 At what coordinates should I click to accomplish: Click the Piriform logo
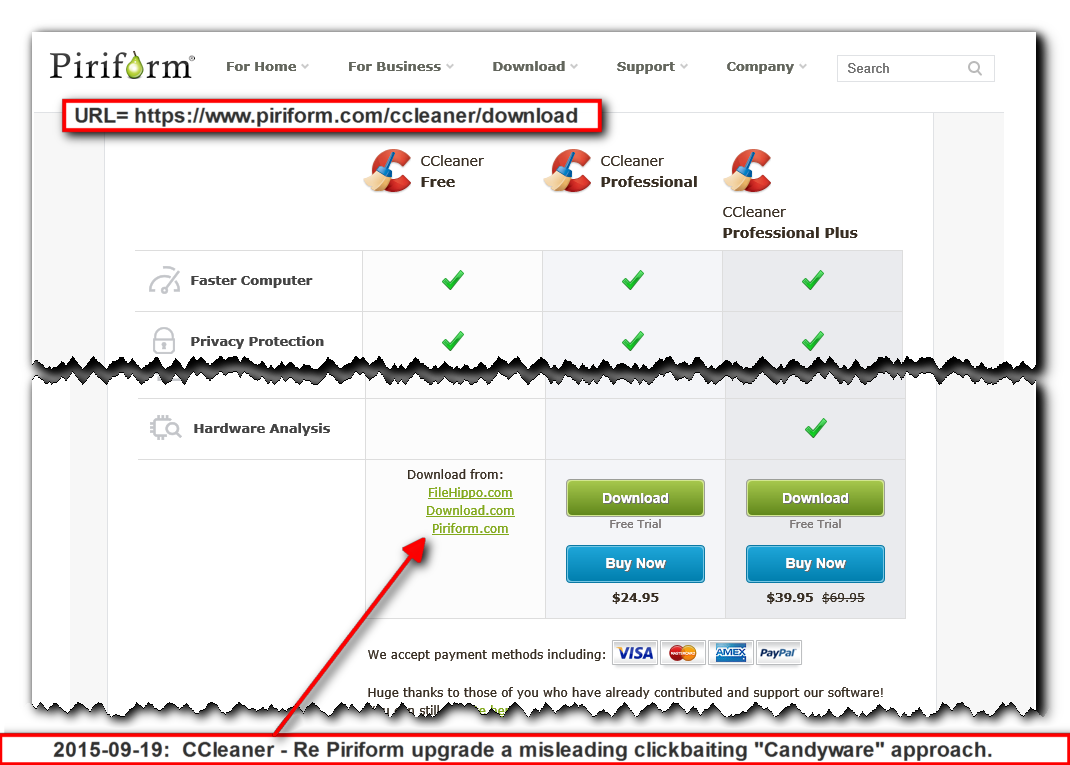tap(120, 64)
